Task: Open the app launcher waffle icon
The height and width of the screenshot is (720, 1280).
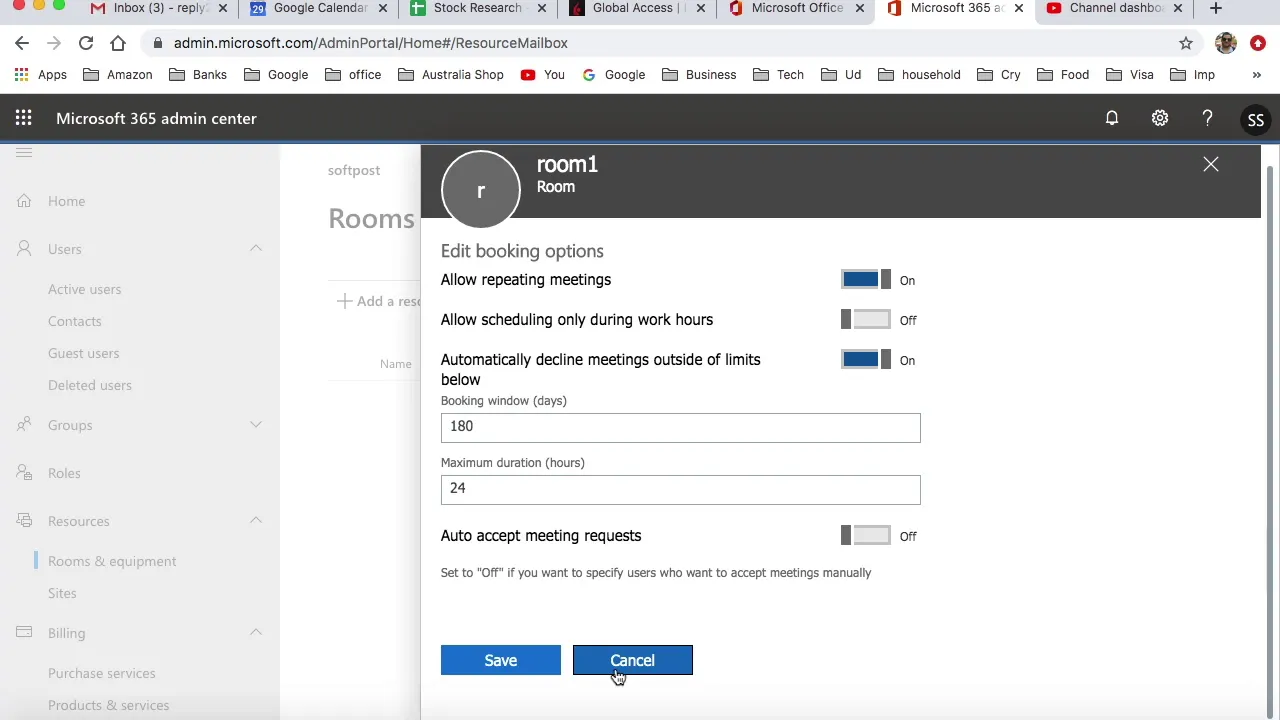Action: 23,118
